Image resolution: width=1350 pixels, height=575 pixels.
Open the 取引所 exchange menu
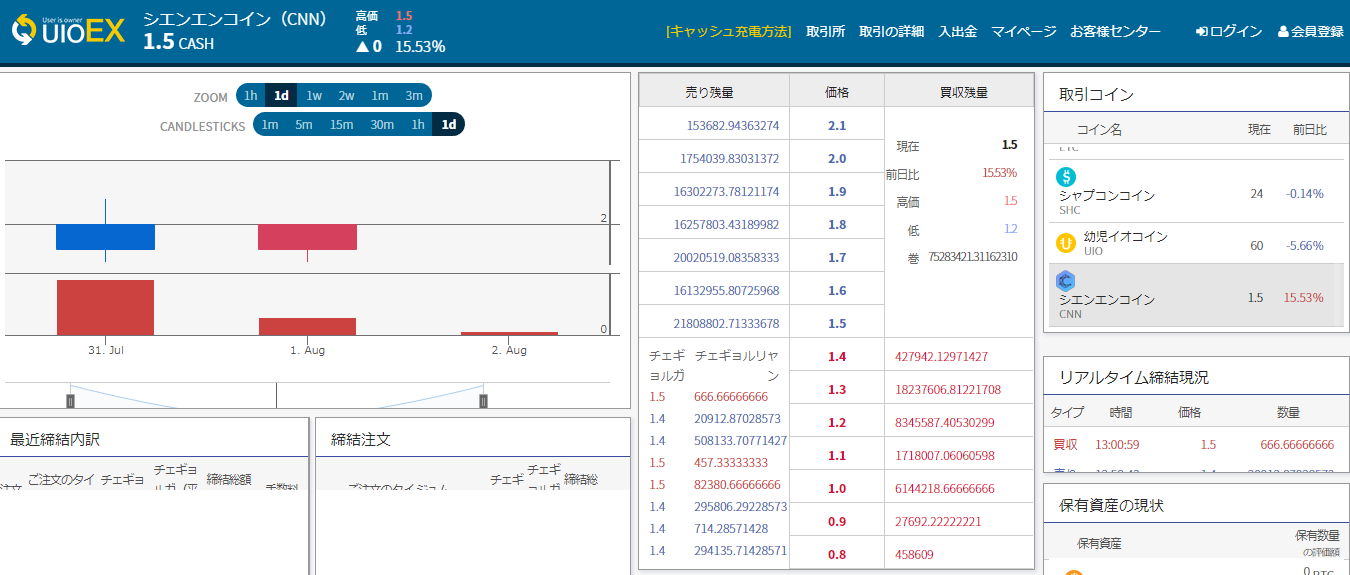coord(825,31)
